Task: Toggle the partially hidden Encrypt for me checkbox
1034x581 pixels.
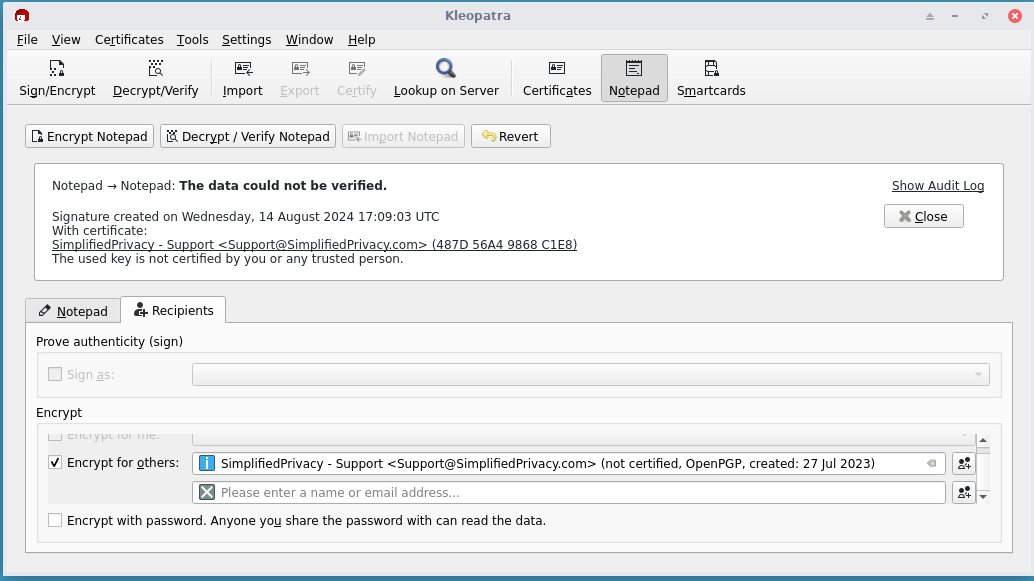Action: click(55, 436)
